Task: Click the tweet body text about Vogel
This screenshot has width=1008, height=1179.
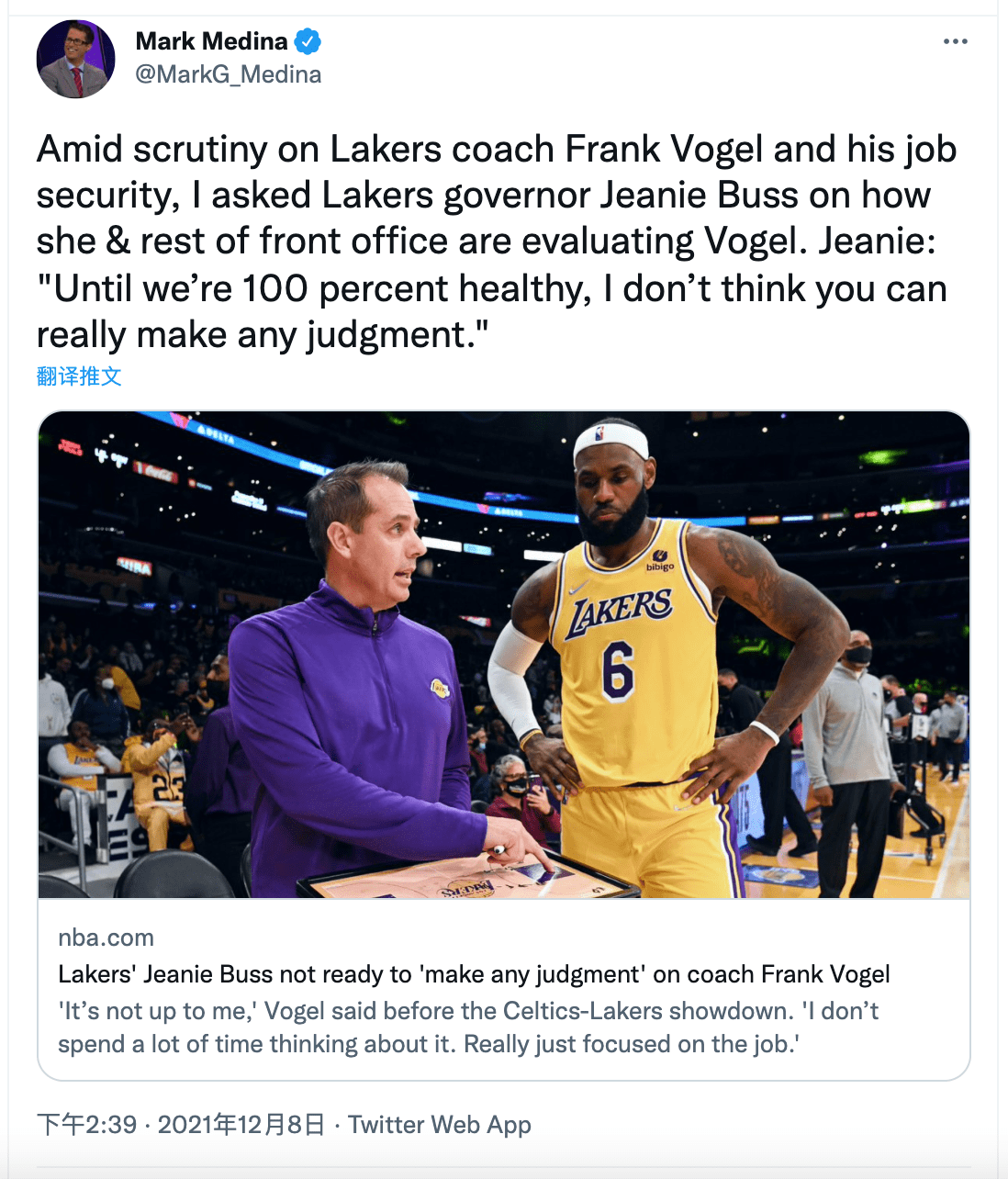Action: point(497,241)
